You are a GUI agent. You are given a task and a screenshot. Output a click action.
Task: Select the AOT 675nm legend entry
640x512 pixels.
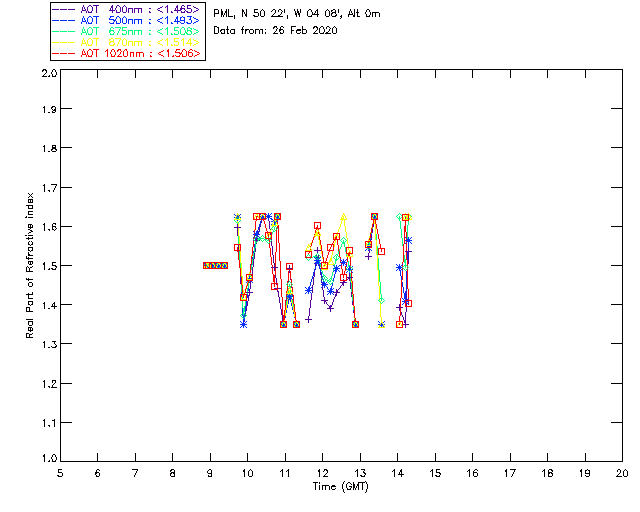pos(127,31)
